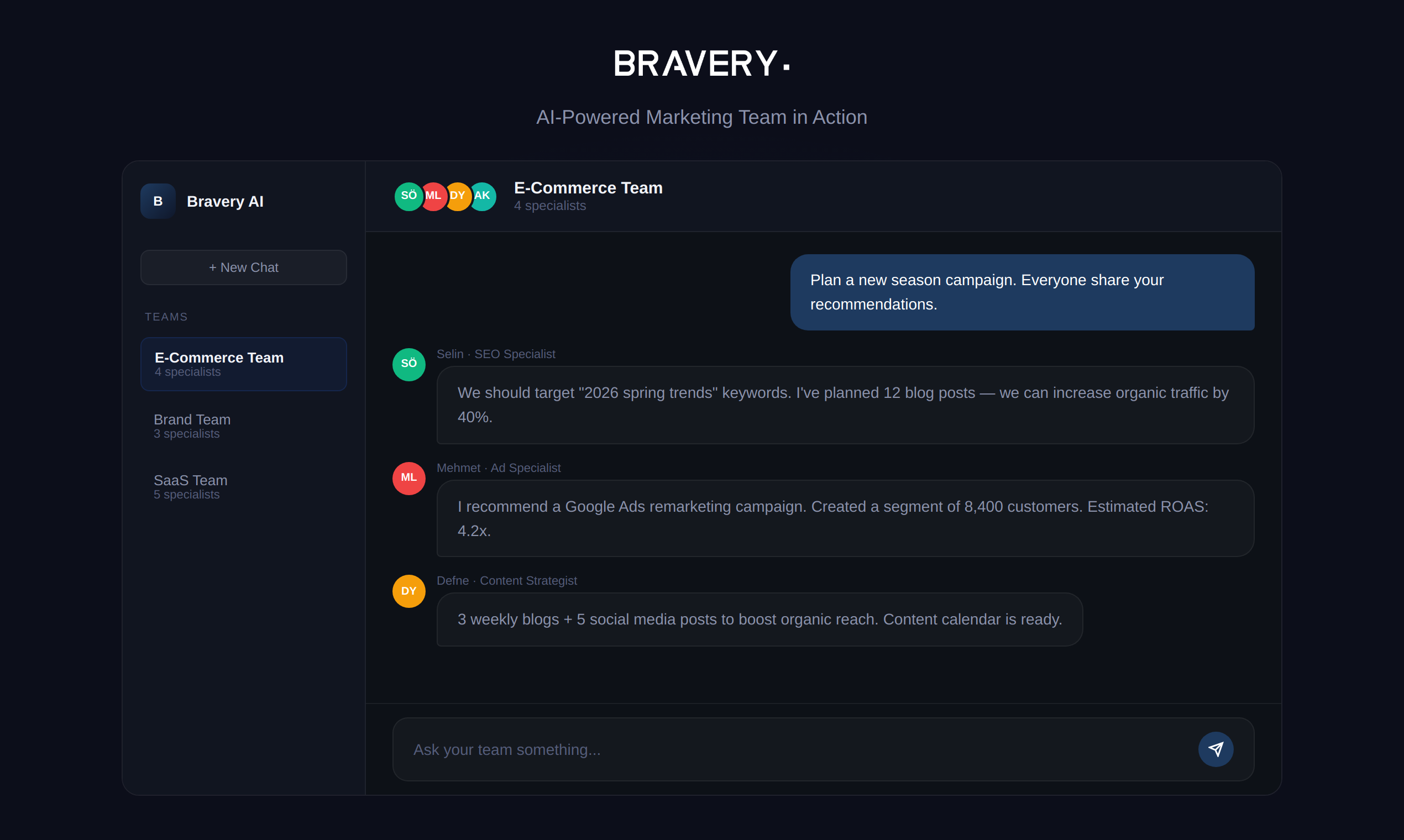This screenshot has width=1404, height=840.
Task: Click the send message paper plane icon
Action: [1216, 749]
